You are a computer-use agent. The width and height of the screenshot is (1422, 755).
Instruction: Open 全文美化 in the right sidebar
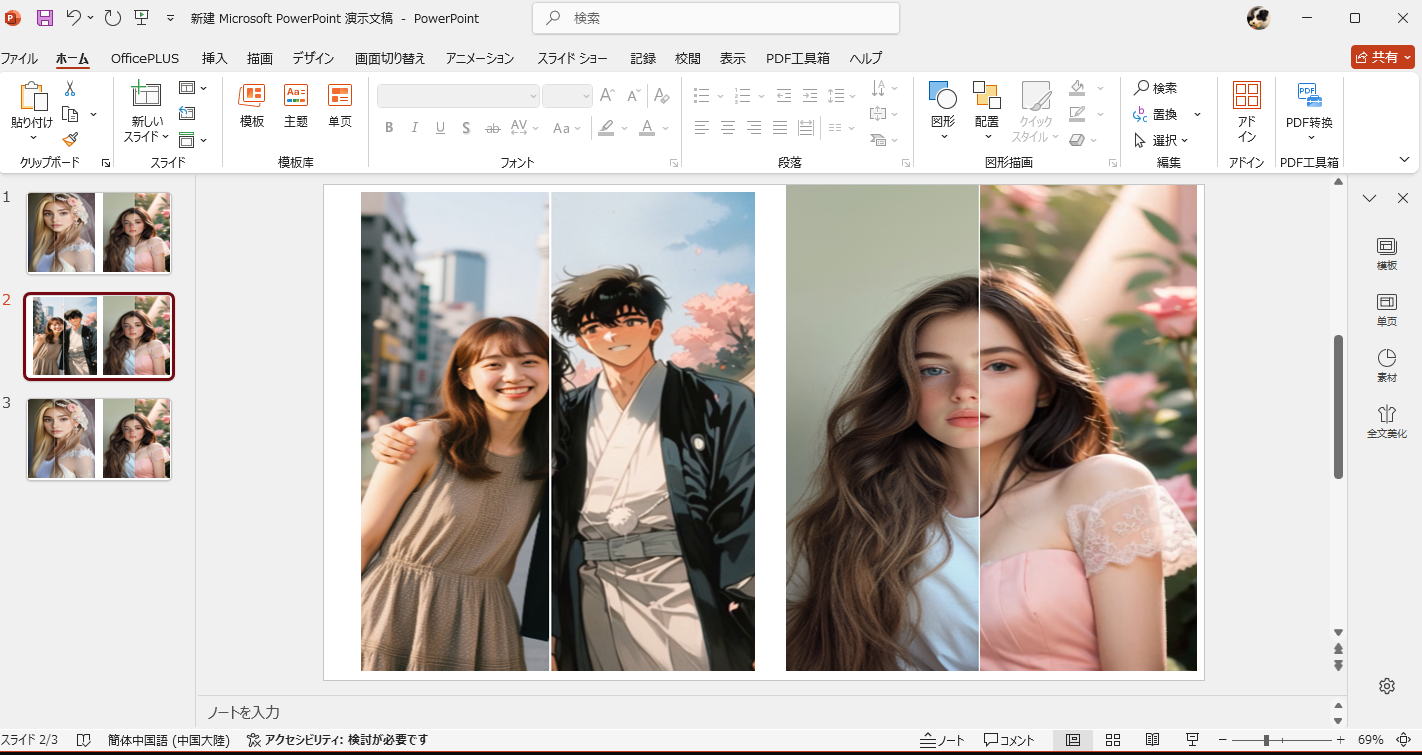point(1387,422)
